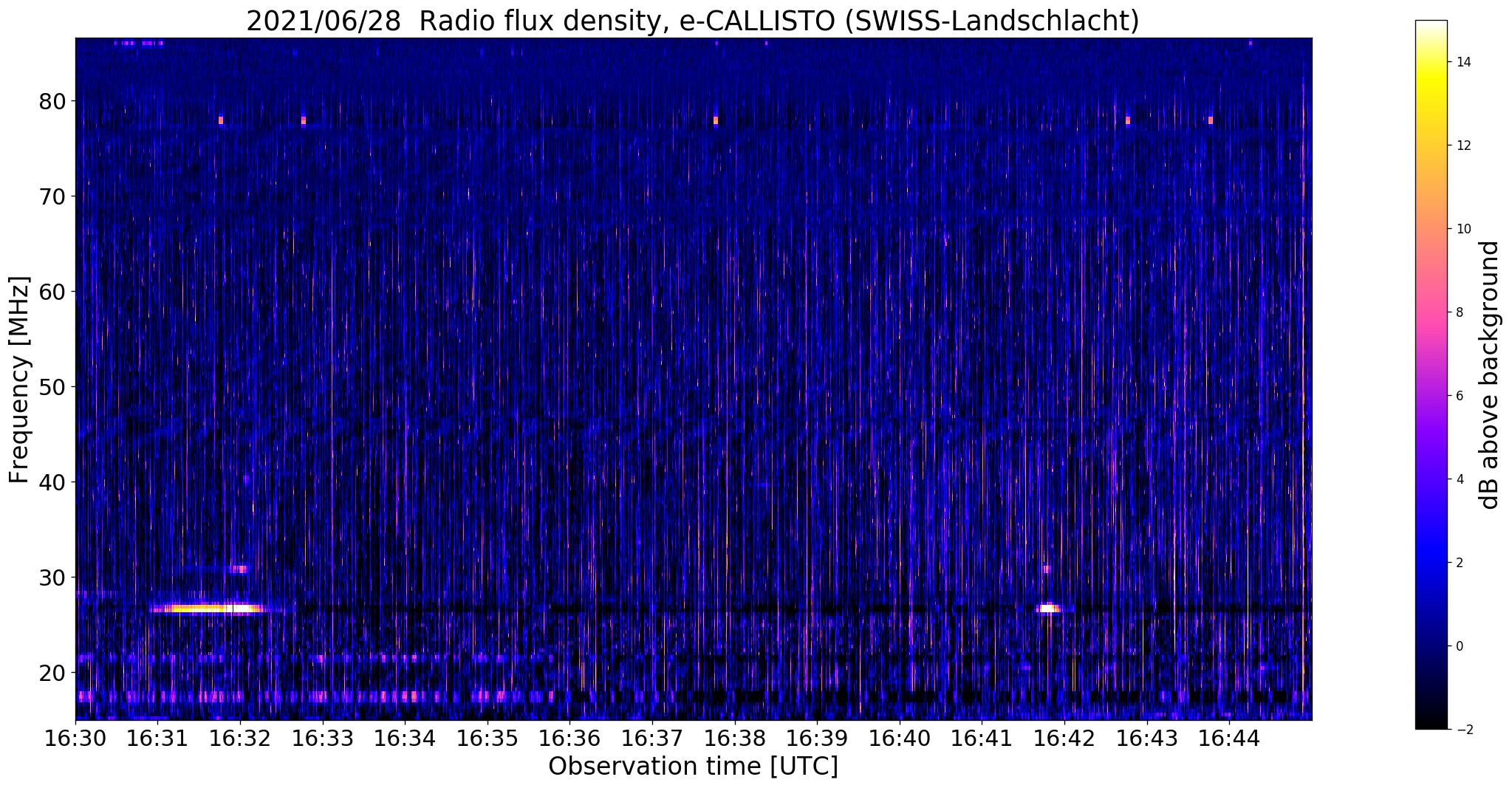Click the short bright burst near 27 MHz at 16:42
Image resolution: width=1512 pixels, height=788 pixels.
pos(1049,609)
